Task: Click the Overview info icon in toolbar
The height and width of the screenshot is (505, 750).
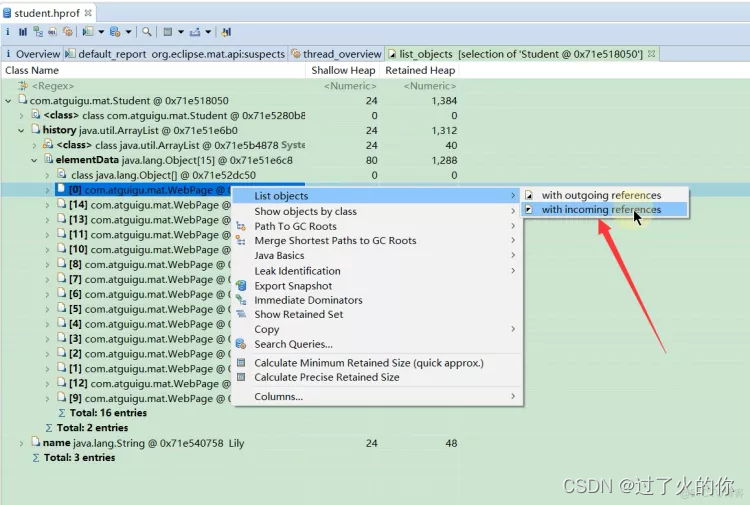Action: [8, 32]
